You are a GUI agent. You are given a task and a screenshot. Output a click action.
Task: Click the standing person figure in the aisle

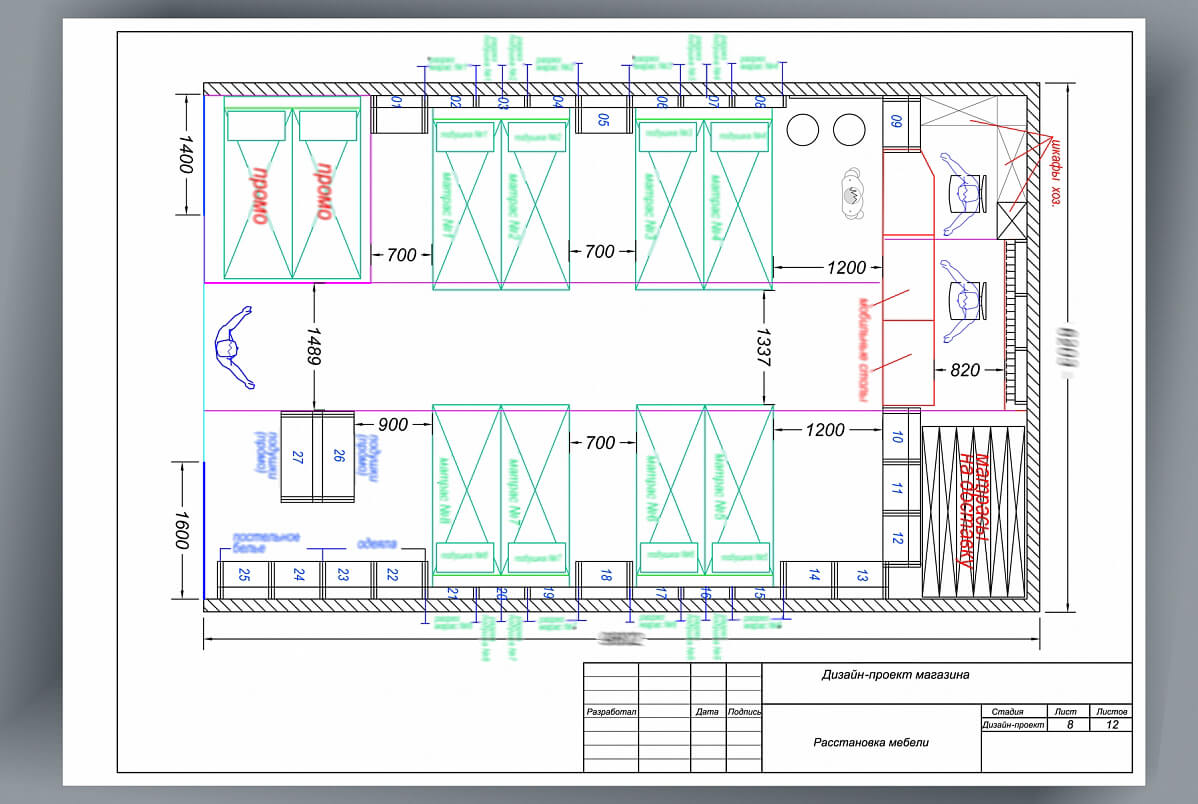pos(233,348)
